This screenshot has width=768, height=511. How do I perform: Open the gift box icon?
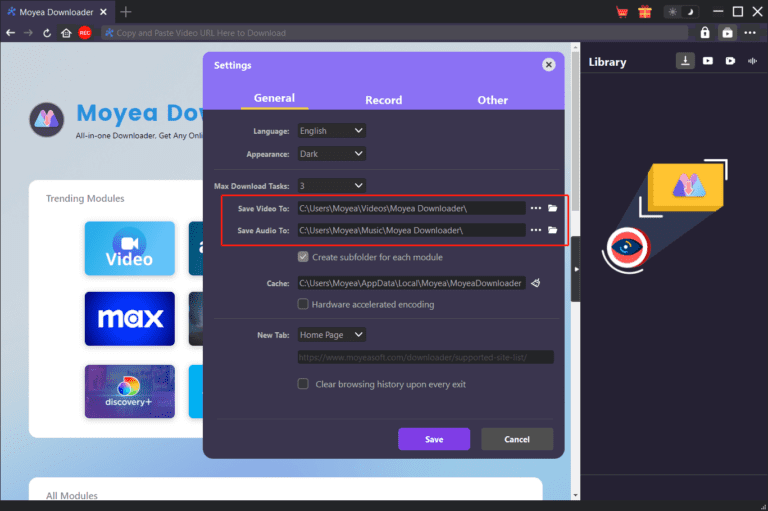click(644, 12)
